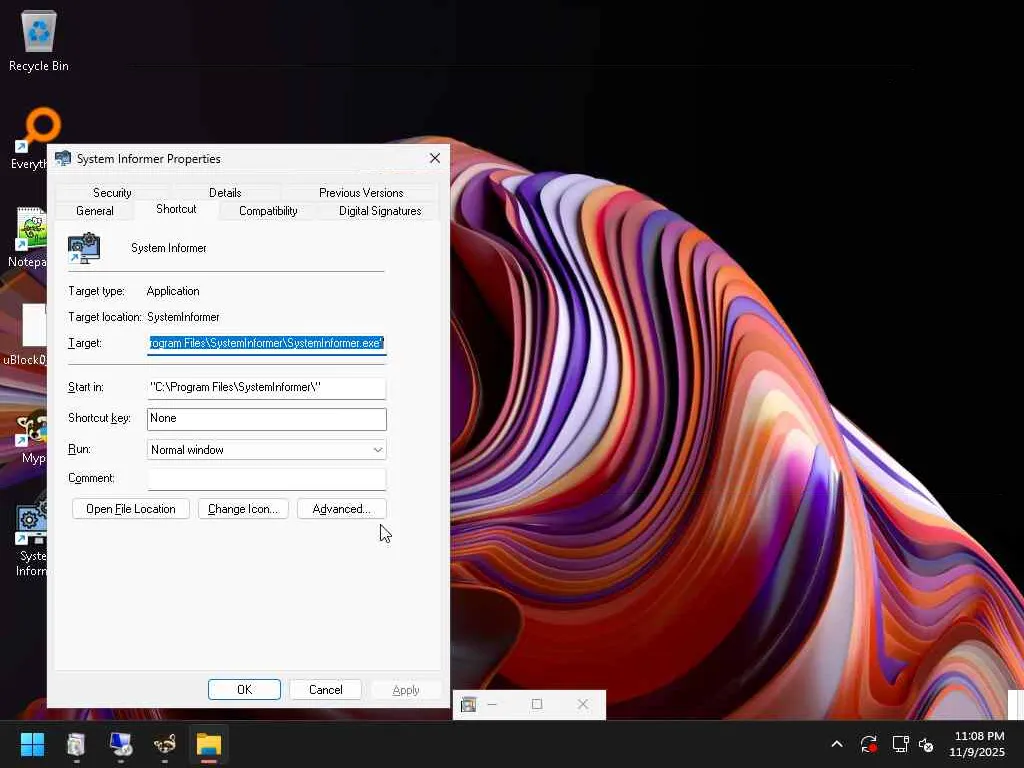Click the System Informer icon in Properties
Screen dimensions: 1024x768
click(84, 248)
